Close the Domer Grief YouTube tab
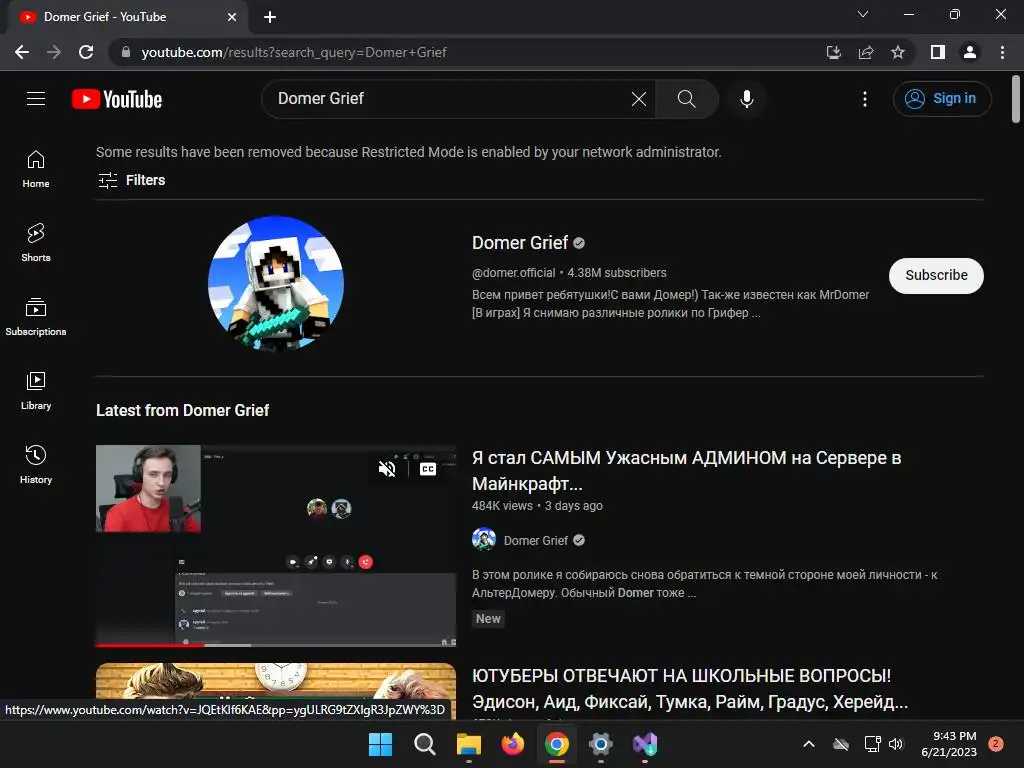 (x=232, y=17)
